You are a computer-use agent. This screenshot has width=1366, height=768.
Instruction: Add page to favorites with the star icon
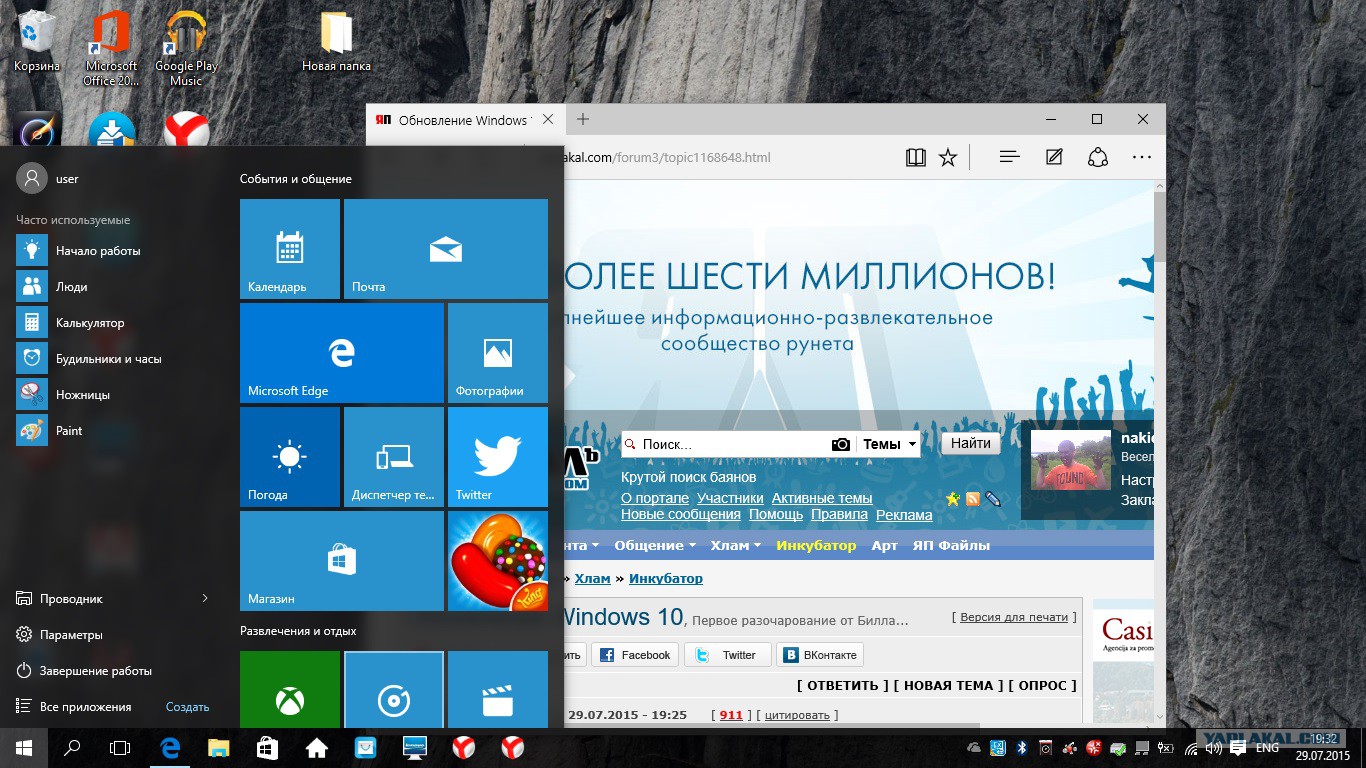click(948, 157)
